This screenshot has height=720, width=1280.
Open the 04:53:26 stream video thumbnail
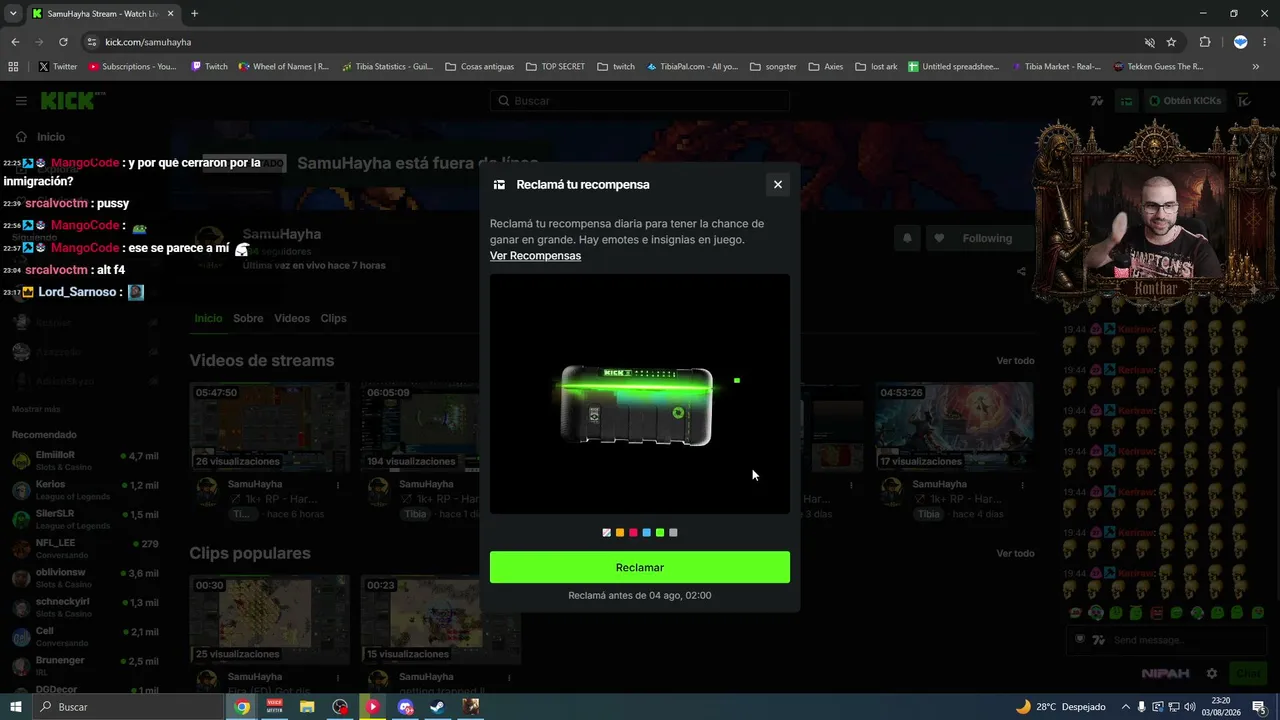click(954, 426)
